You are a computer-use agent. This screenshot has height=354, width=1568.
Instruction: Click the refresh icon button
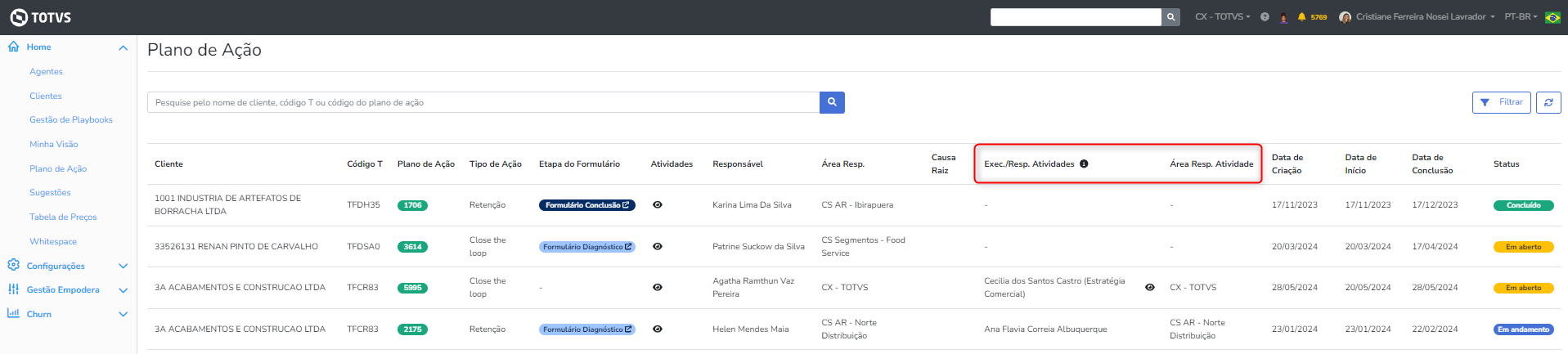pyautogui.click(x=1548, y=103)
